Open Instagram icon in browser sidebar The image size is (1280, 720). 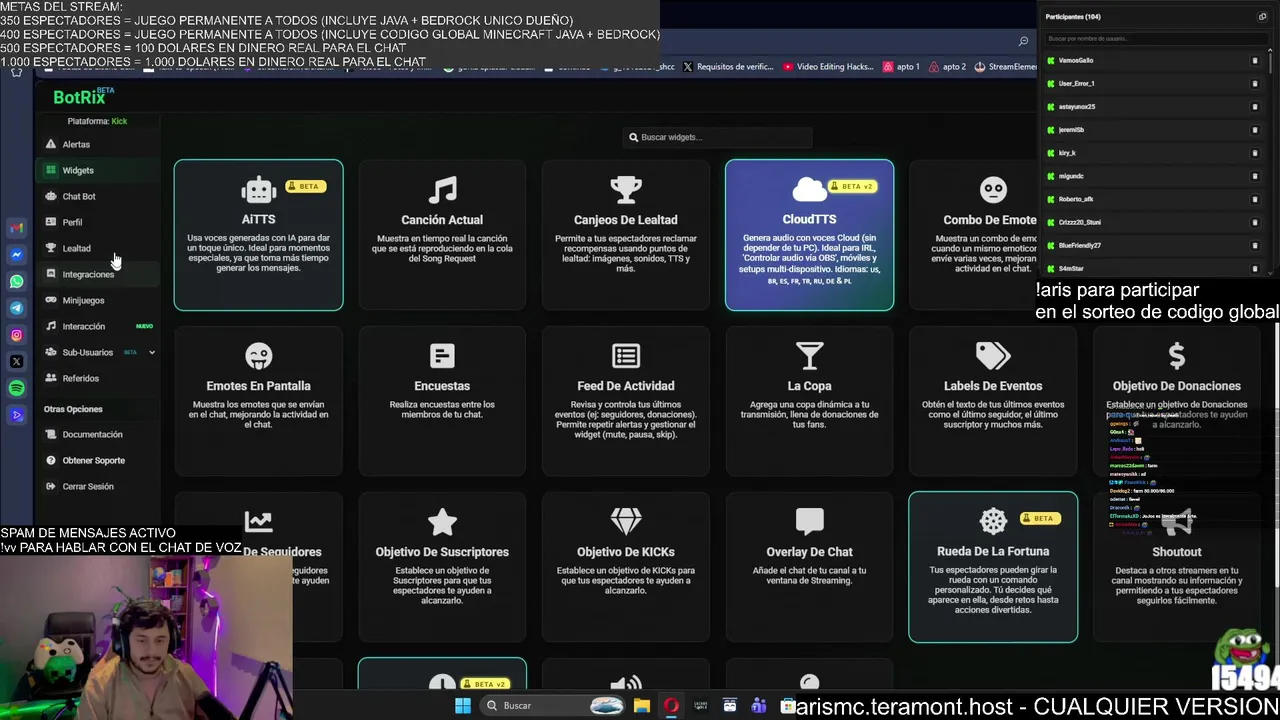tap(16, 335)
